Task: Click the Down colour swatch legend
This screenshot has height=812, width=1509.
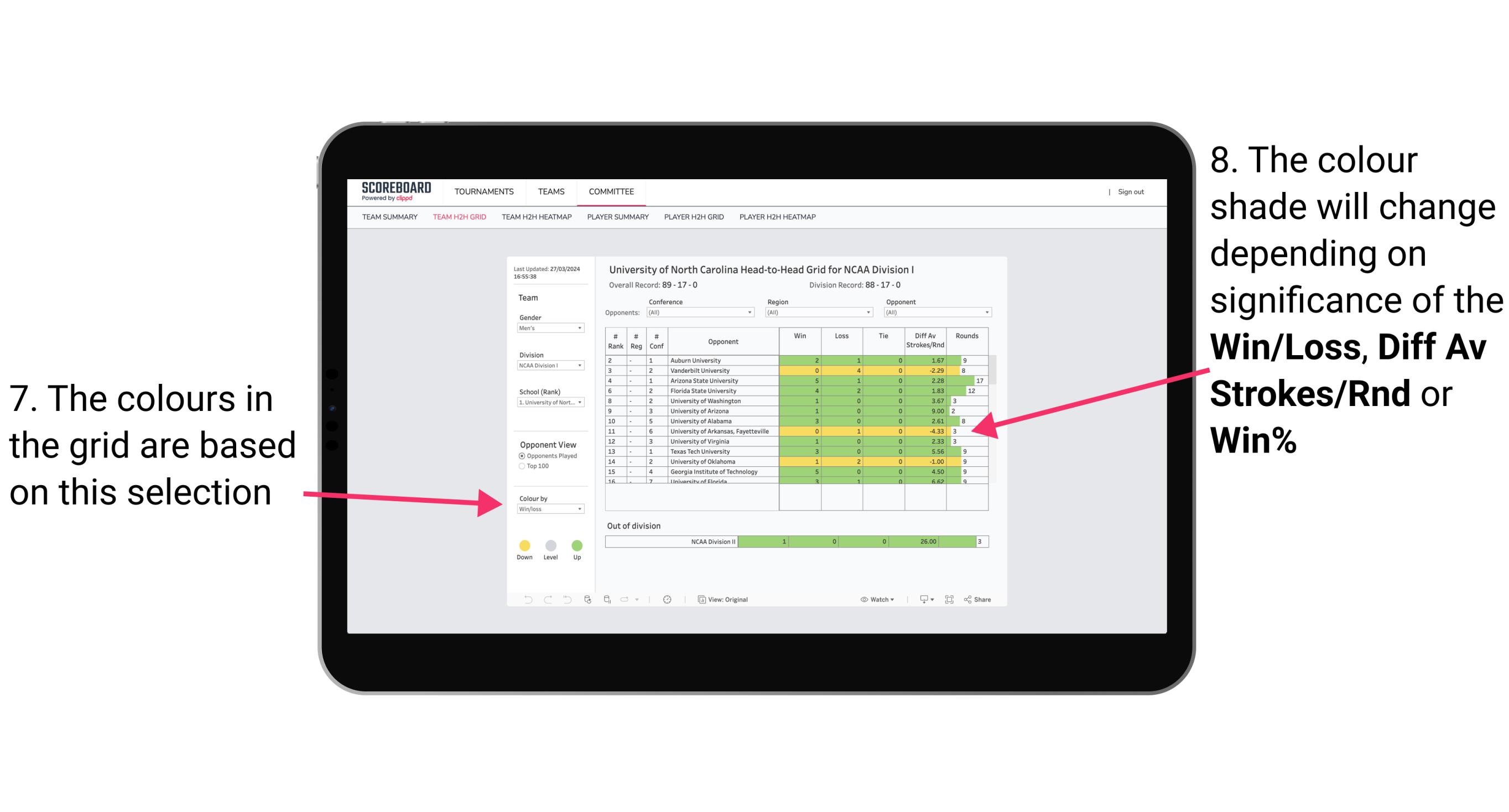Action: [524, 545]
